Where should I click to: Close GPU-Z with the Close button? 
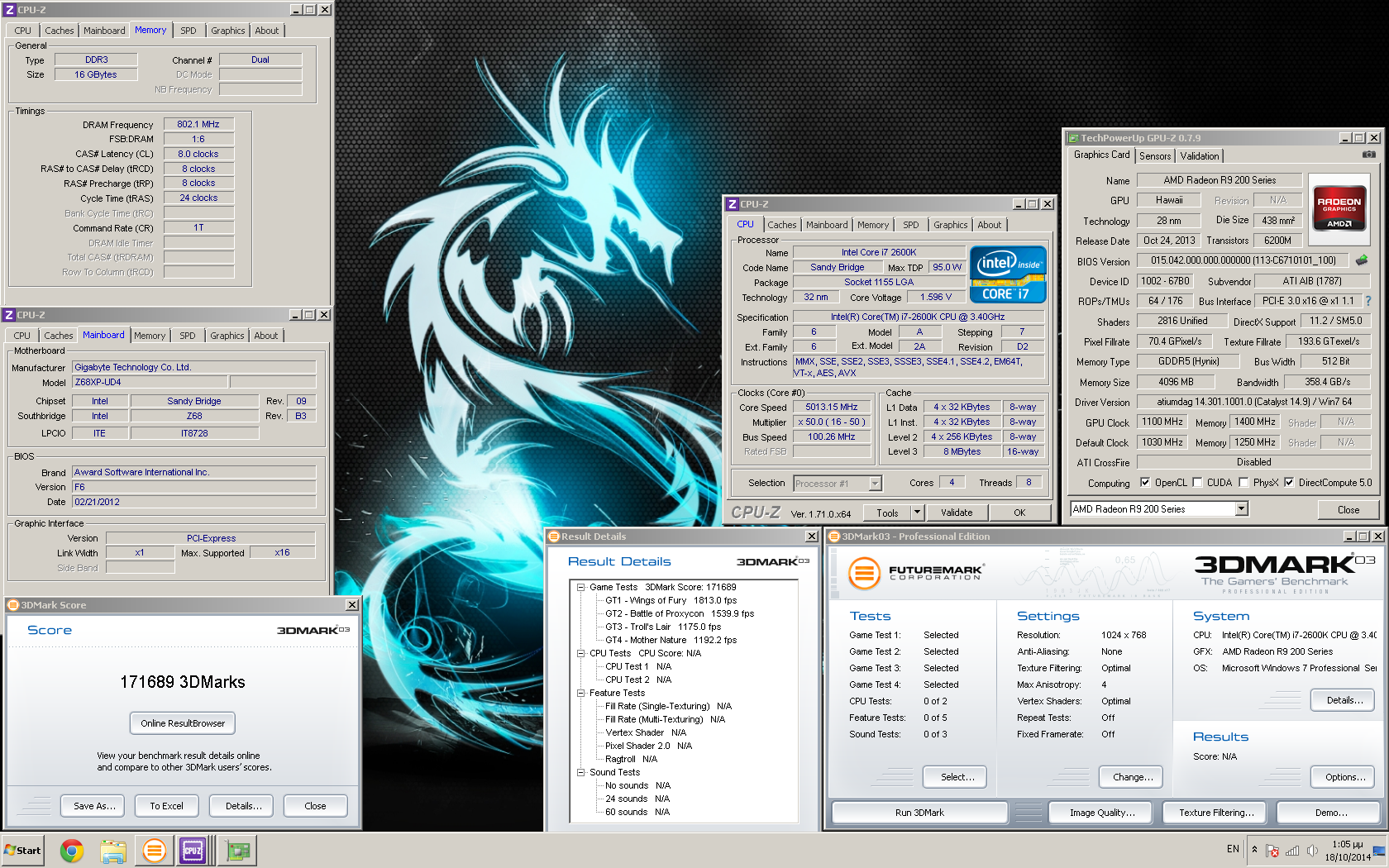coord(1348,510)
